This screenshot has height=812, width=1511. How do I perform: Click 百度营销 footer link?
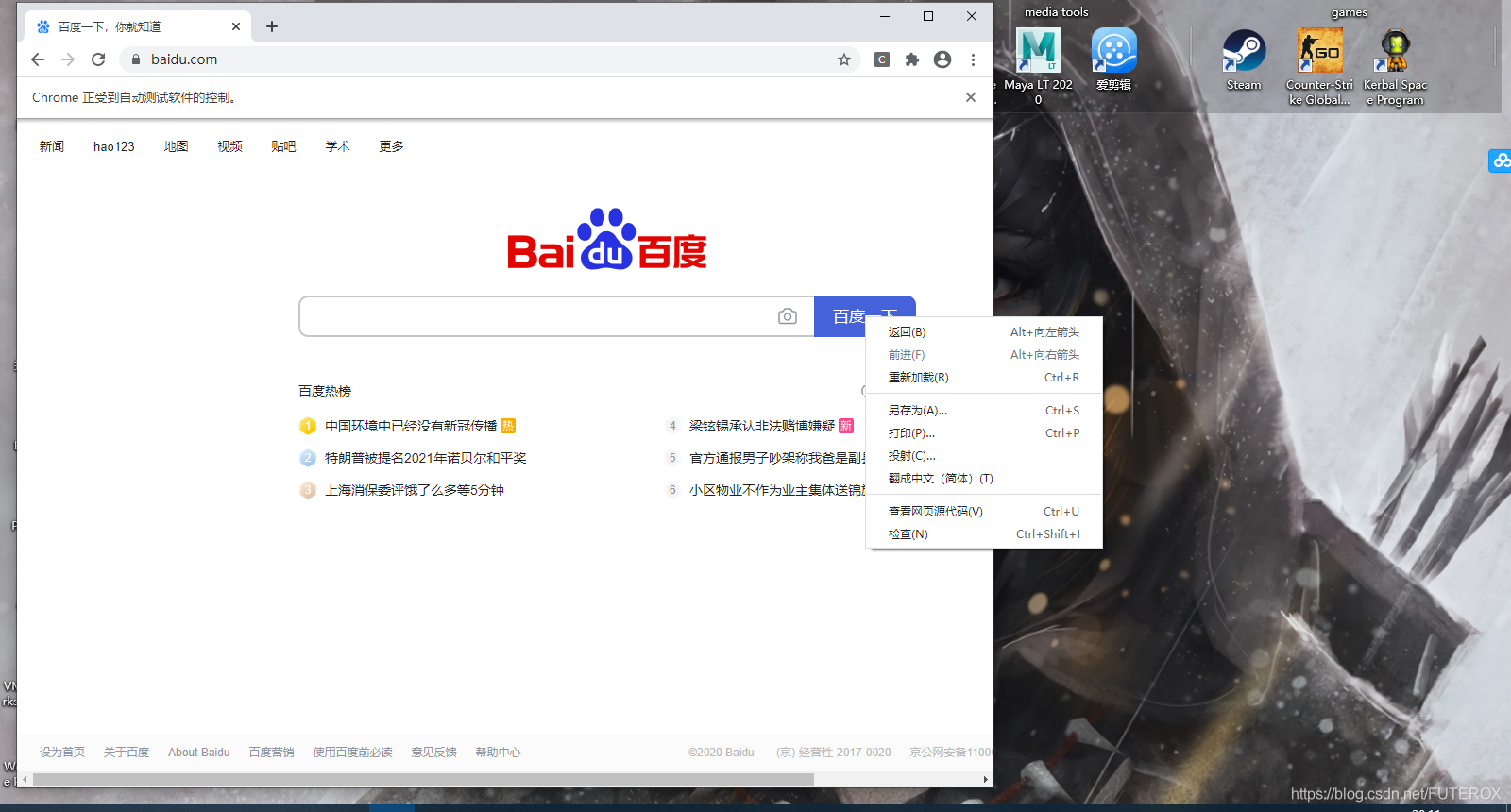272,753
